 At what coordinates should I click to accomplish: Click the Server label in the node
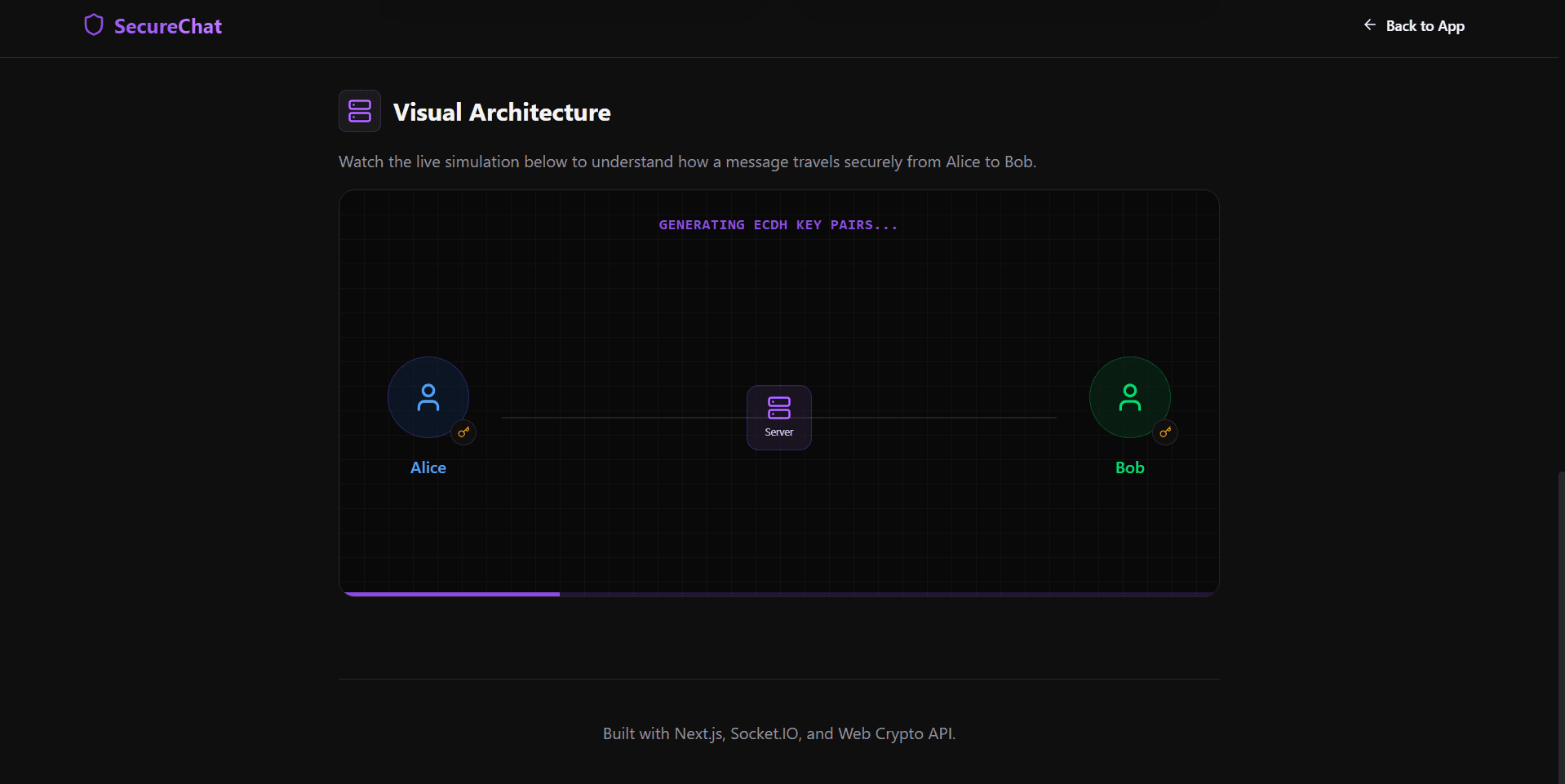pos(778,432)
